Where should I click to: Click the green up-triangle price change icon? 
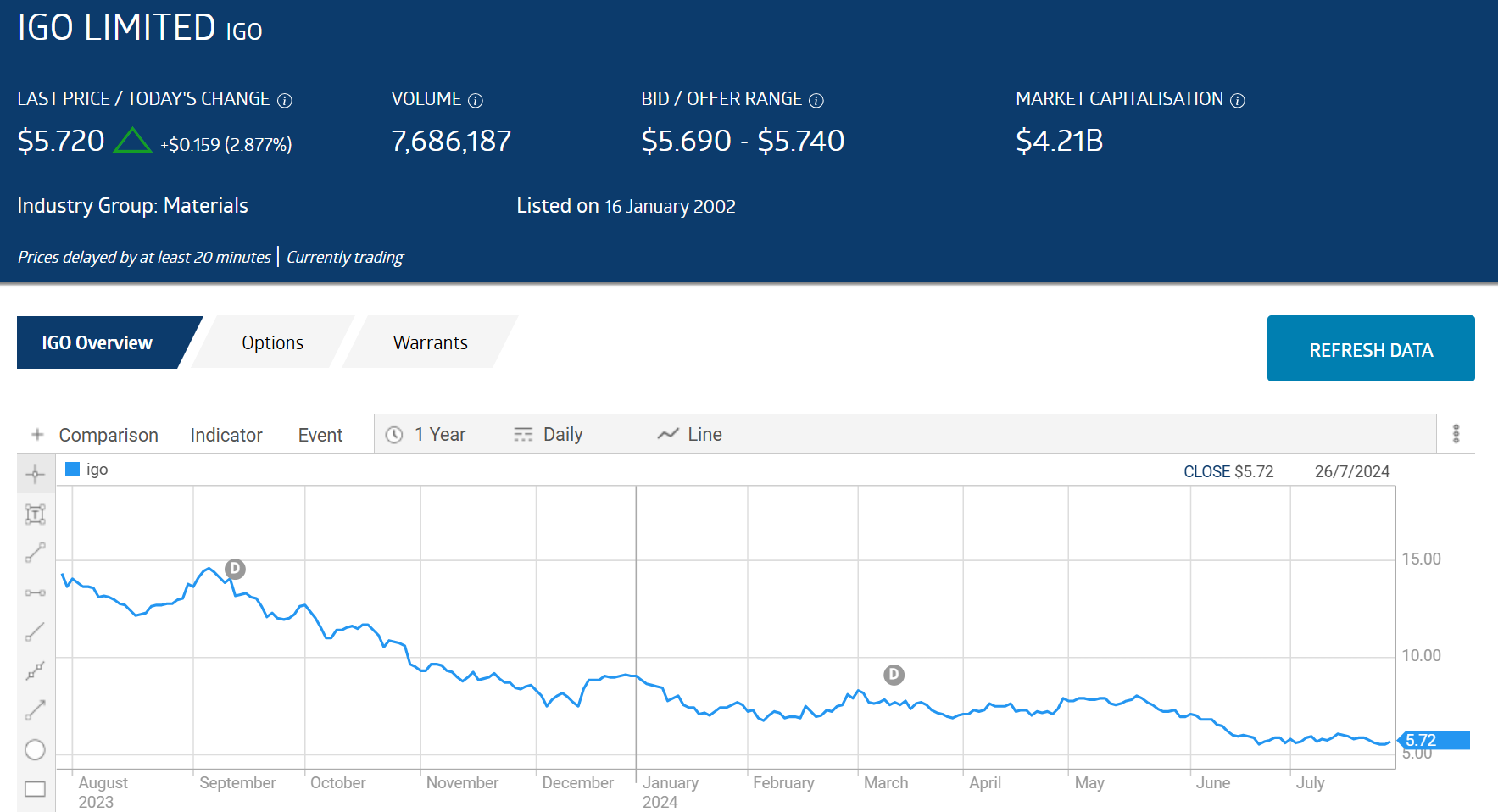pos(132,140)
